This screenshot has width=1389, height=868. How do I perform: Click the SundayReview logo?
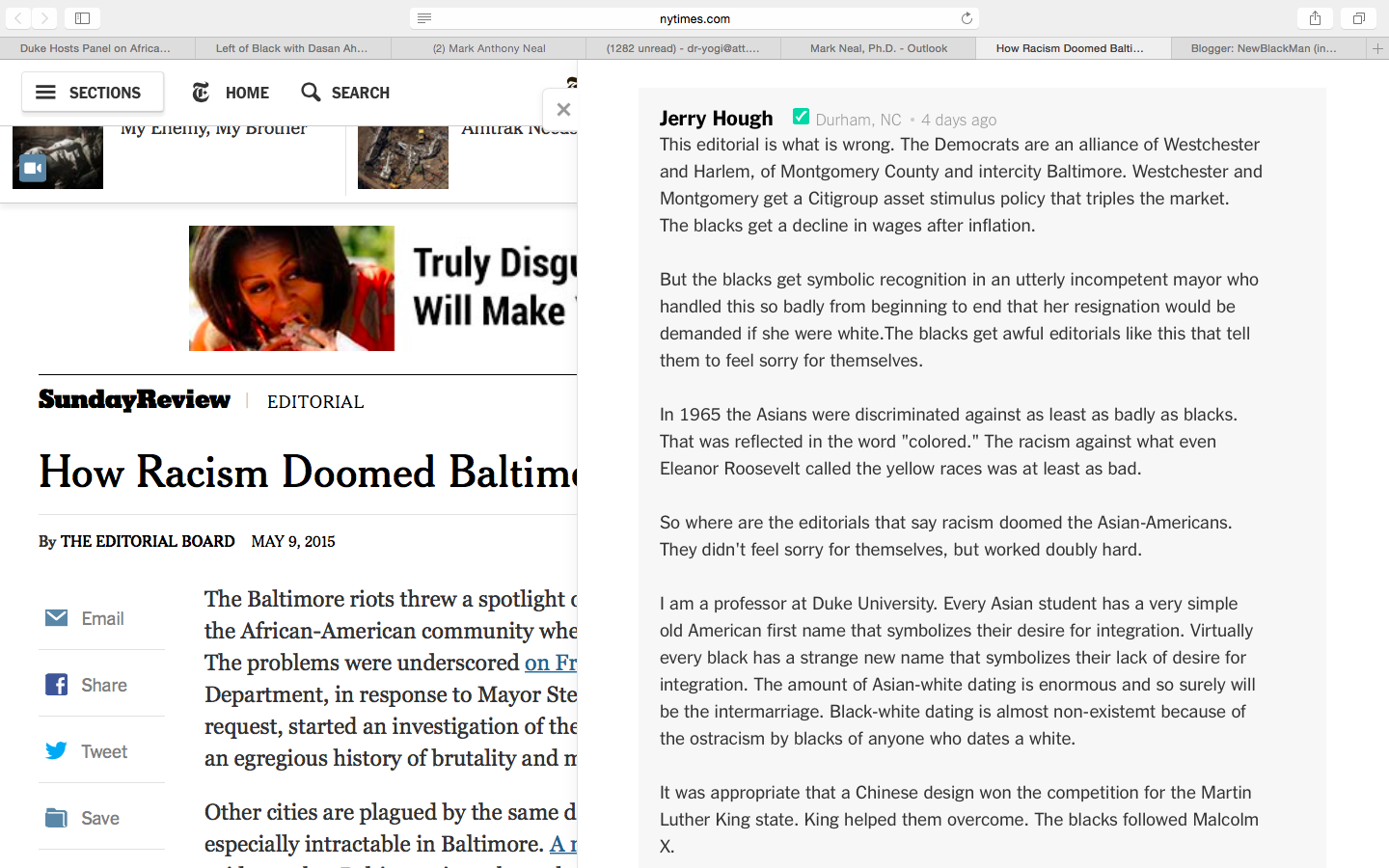pos(134,399)
